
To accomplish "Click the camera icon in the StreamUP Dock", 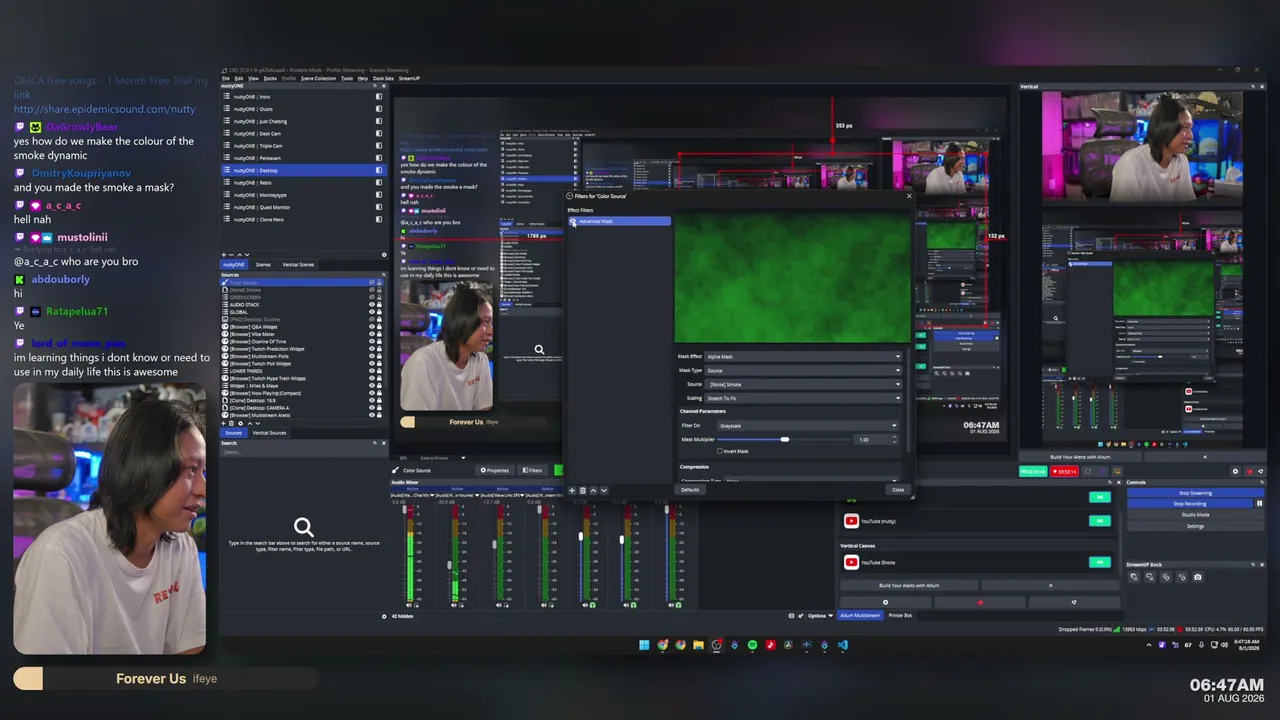I will click(x=1198, y=577).
